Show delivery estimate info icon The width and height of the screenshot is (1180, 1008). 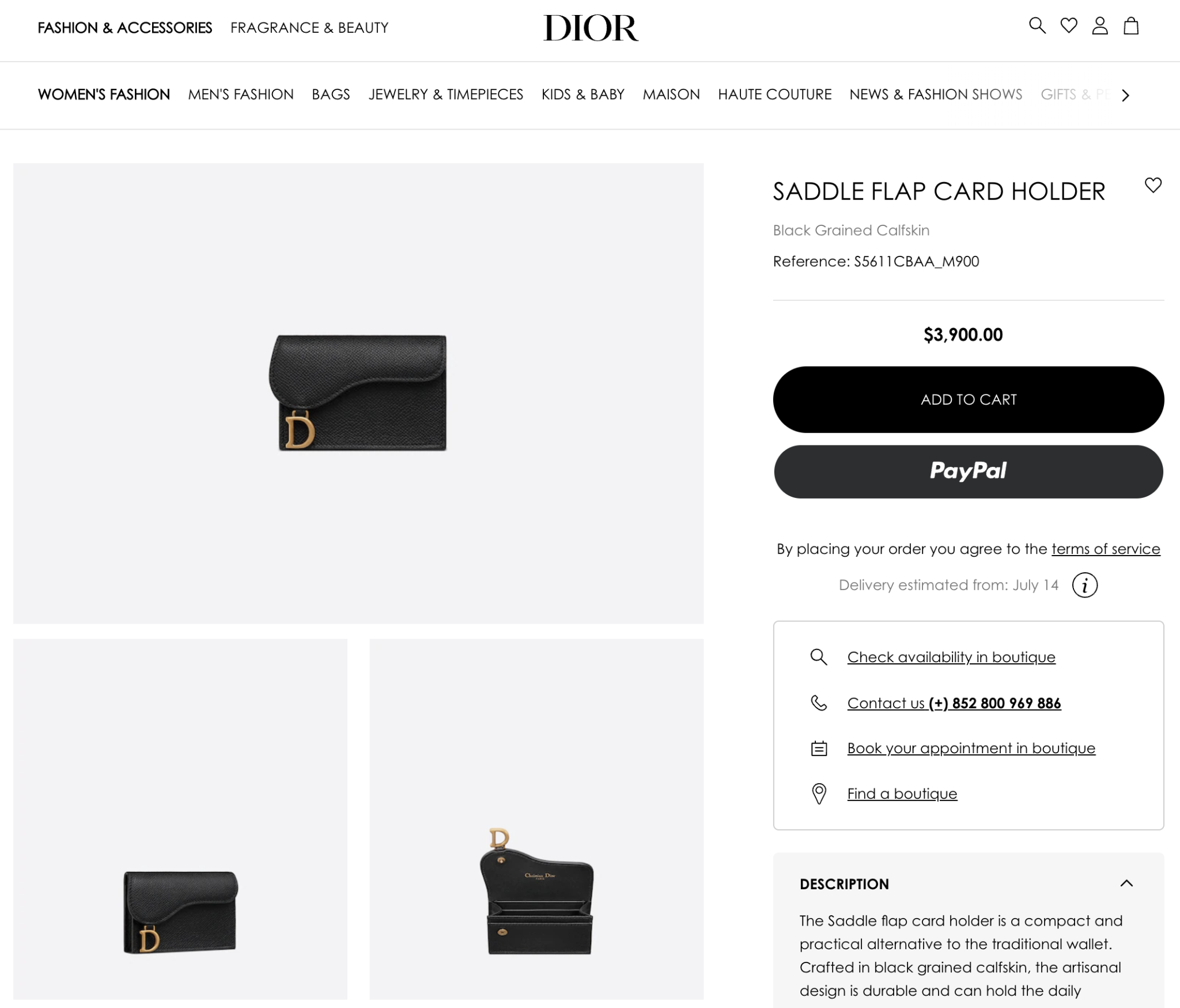coord(1084,585)
